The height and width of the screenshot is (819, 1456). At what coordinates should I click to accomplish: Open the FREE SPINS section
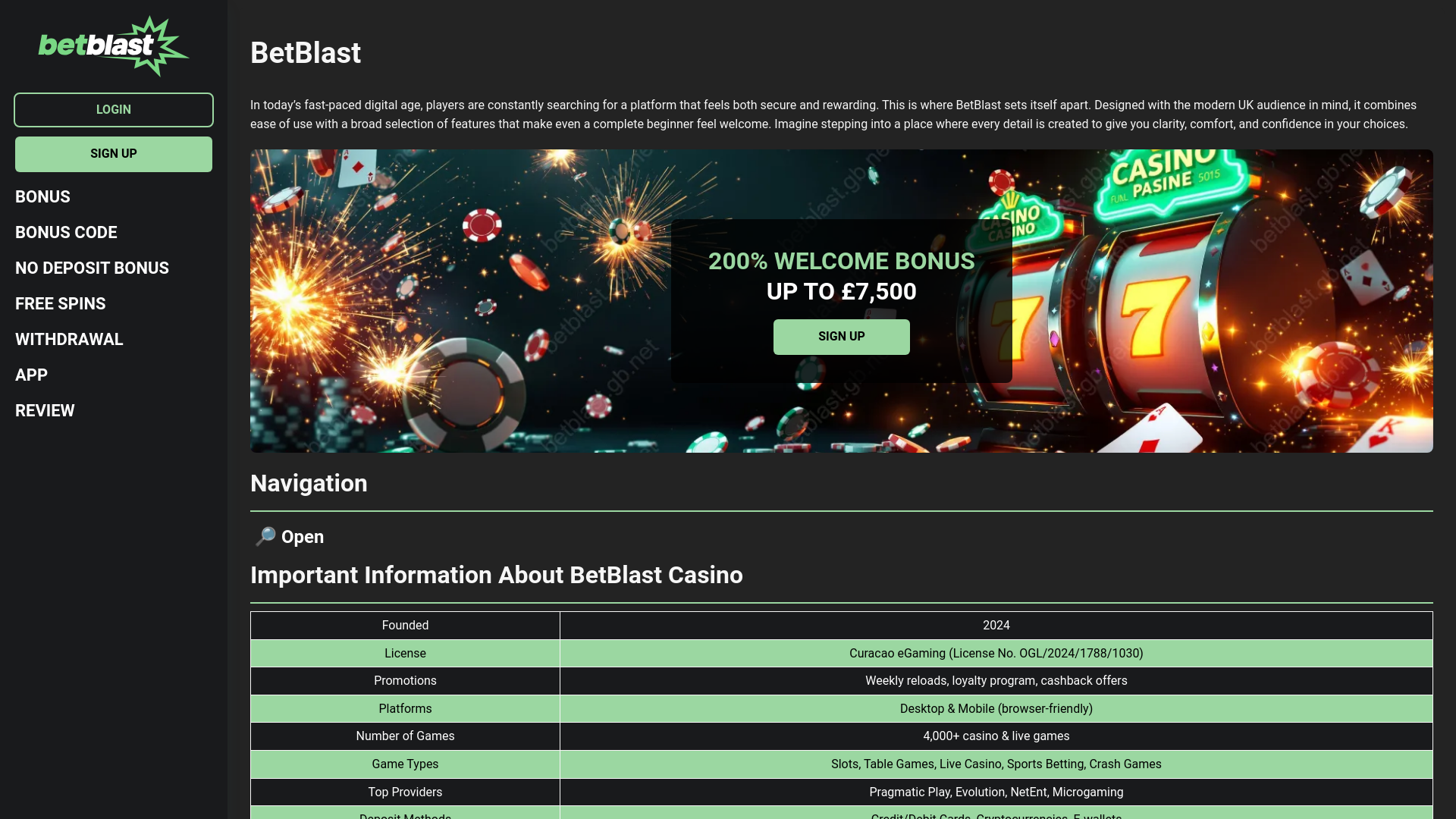click(61, 304)
